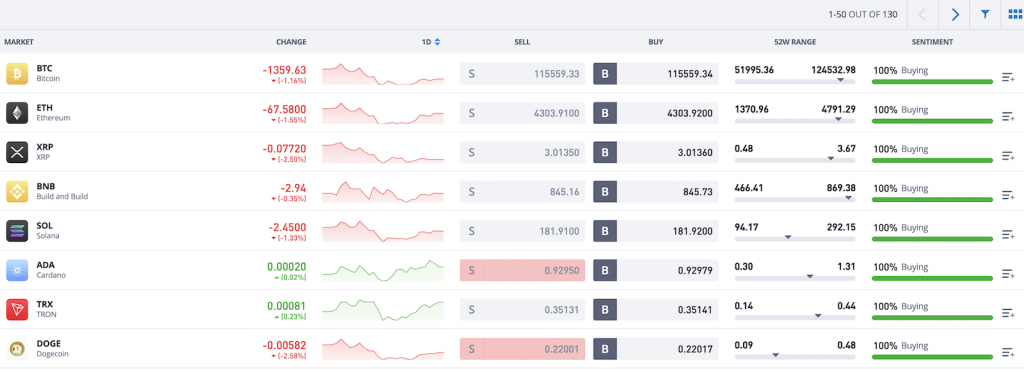Screen dimensions: 1024x372
Task: Buy TRX at 0.35141
Action: click(656, 309)
